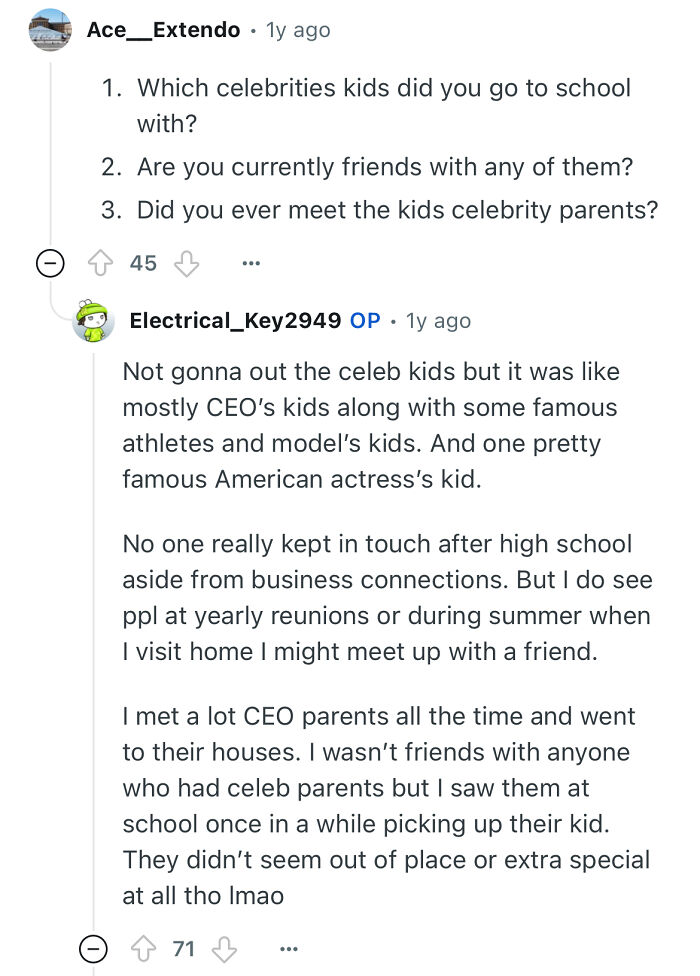The image size is (700, 976).
Task: Click the OP badge next to Electrical_Key2949
Action: click(364, 320)
